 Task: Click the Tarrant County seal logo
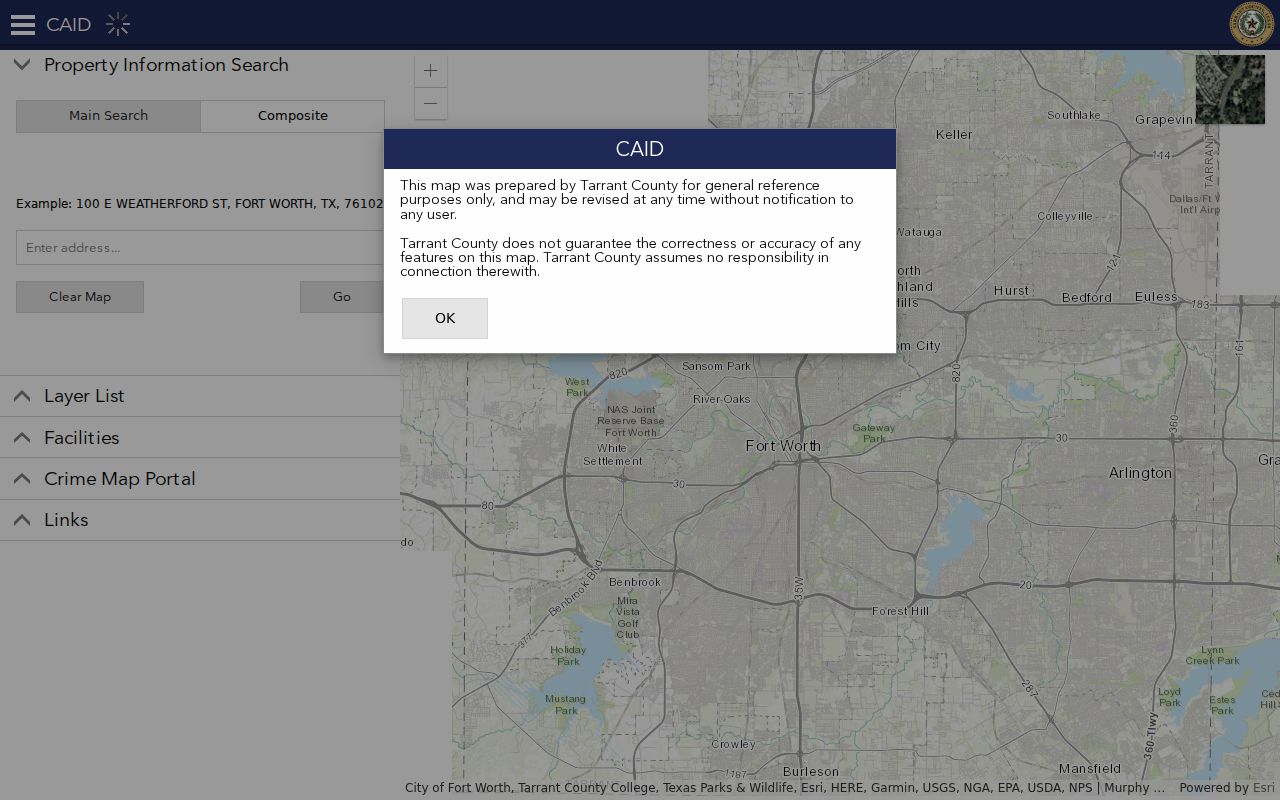tap(1251, 24)
